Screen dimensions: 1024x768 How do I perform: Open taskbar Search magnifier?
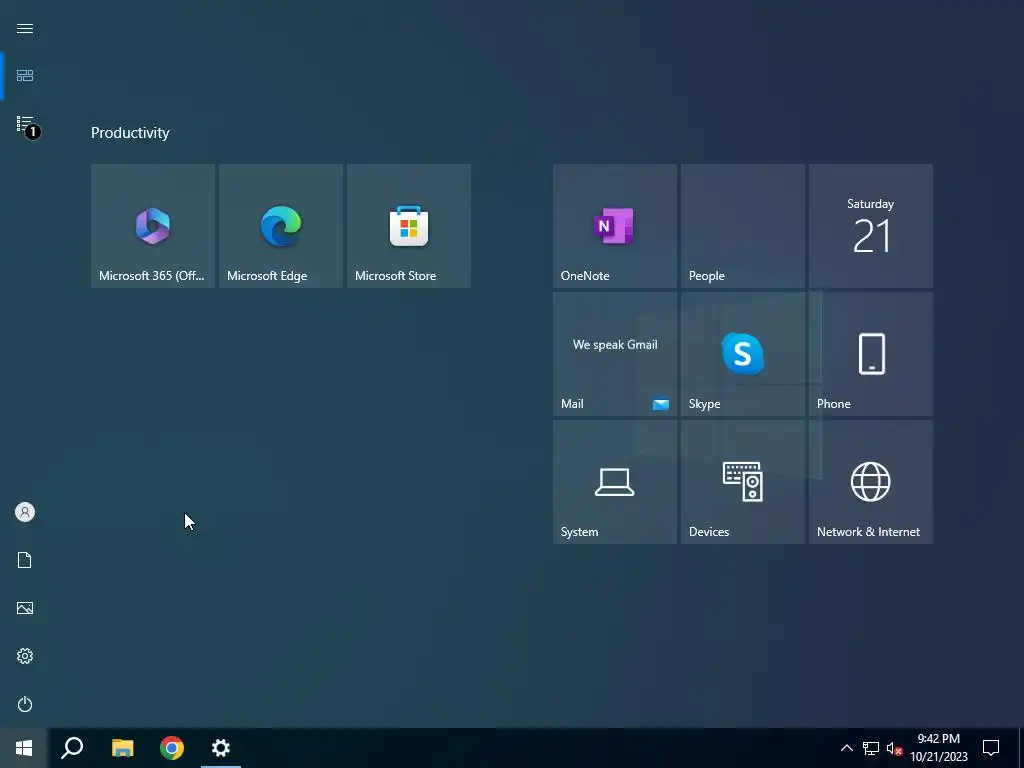pyautogui.click(x=72, y=748)
